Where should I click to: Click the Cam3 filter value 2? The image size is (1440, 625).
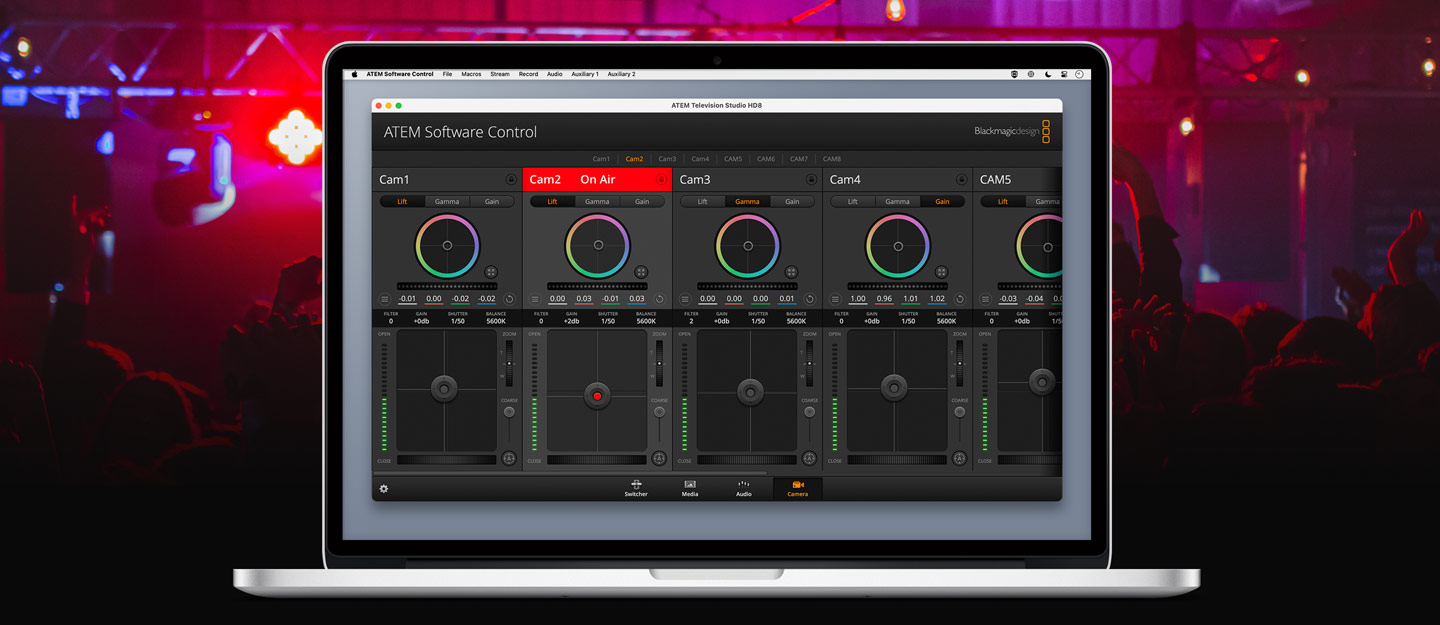tap(691, 321)
